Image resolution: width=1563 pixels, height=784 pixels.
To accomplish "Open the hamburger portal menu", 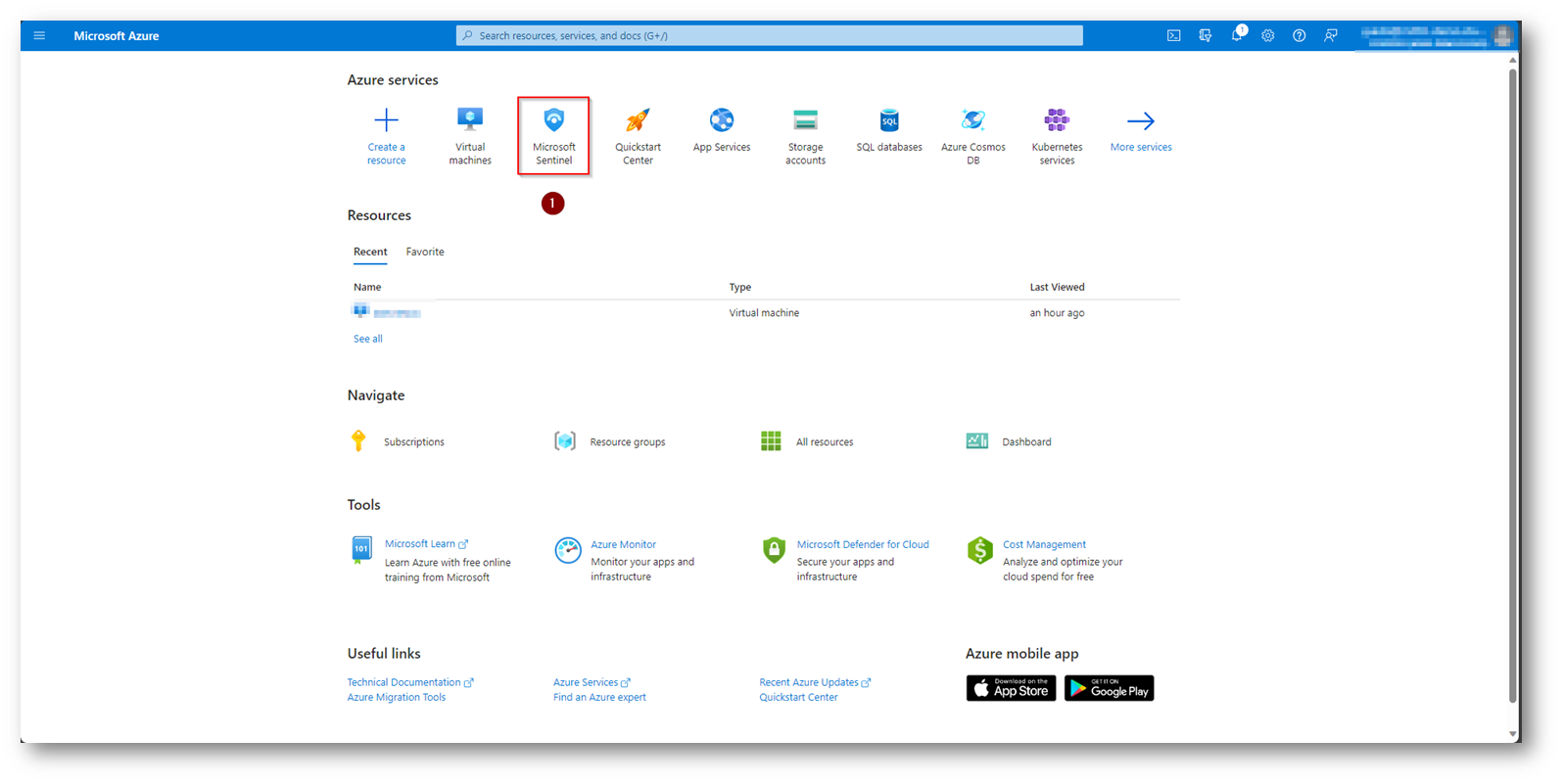I will click(39, 35).
